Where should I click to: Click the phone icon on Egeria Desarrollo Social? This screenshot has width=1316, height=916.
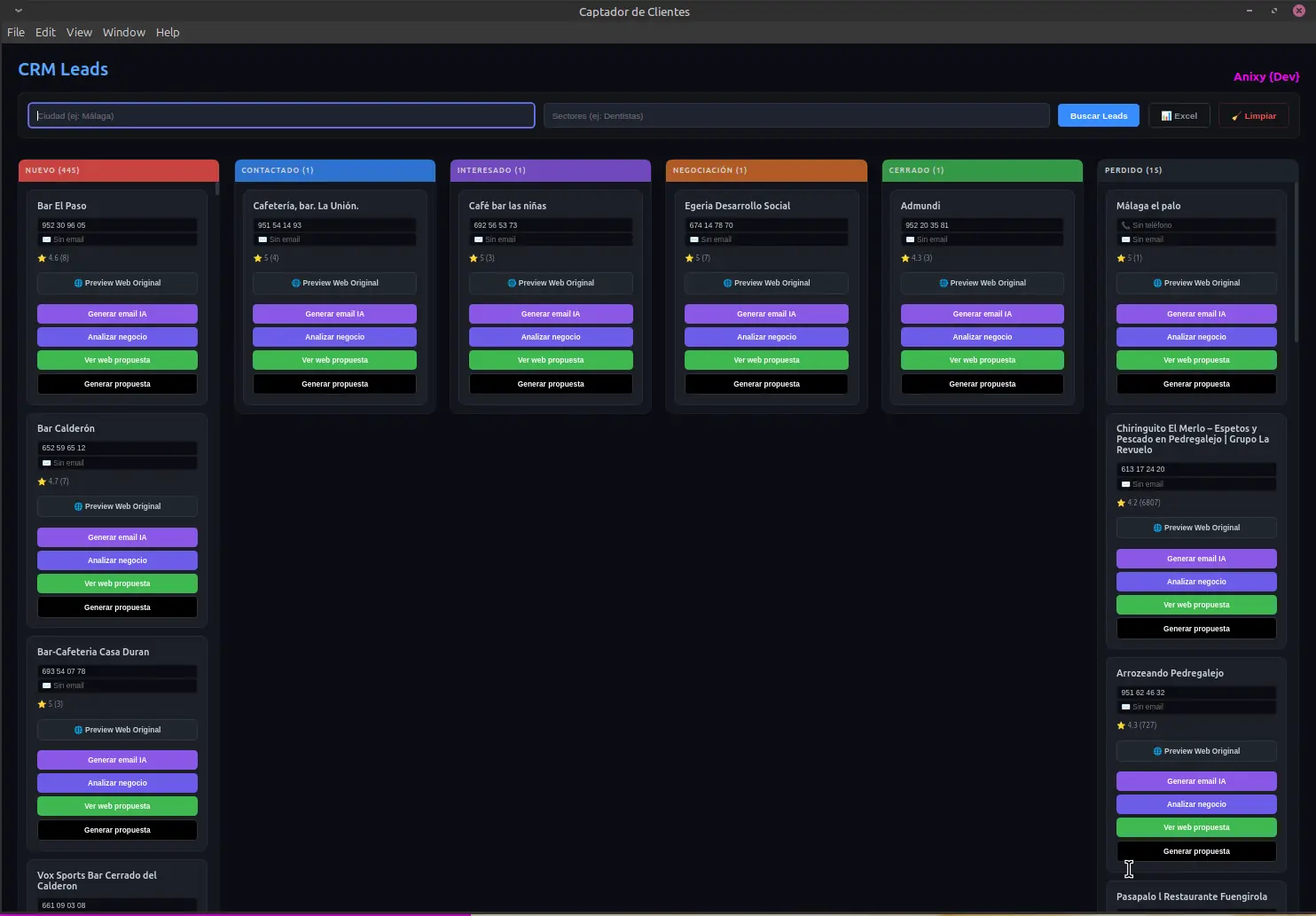[x=692, y=225]
